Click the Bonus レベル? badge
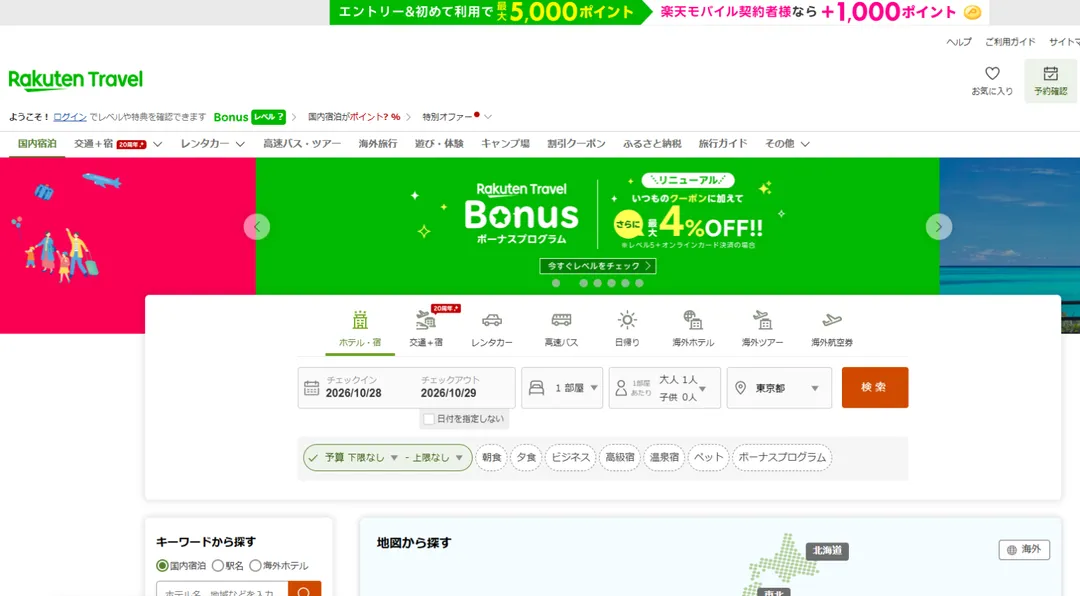 tap(249, 117)
